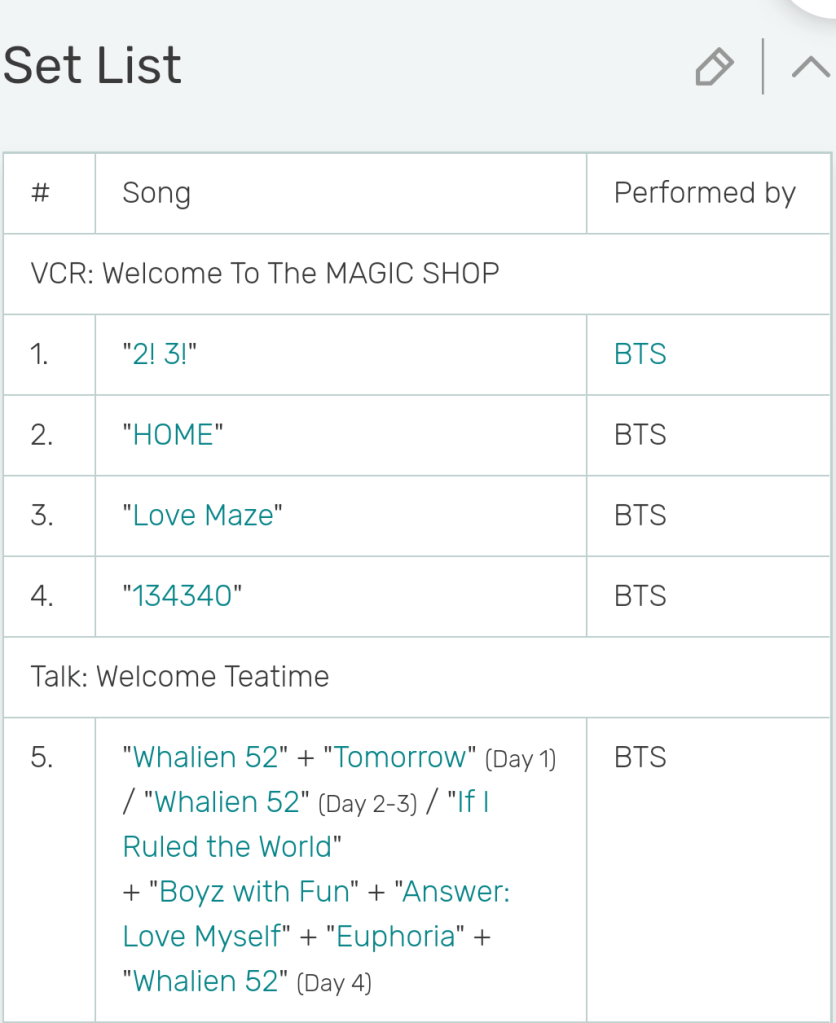Visit the "Boyz with Fun" song link
836x1023 pixels.
251,891
